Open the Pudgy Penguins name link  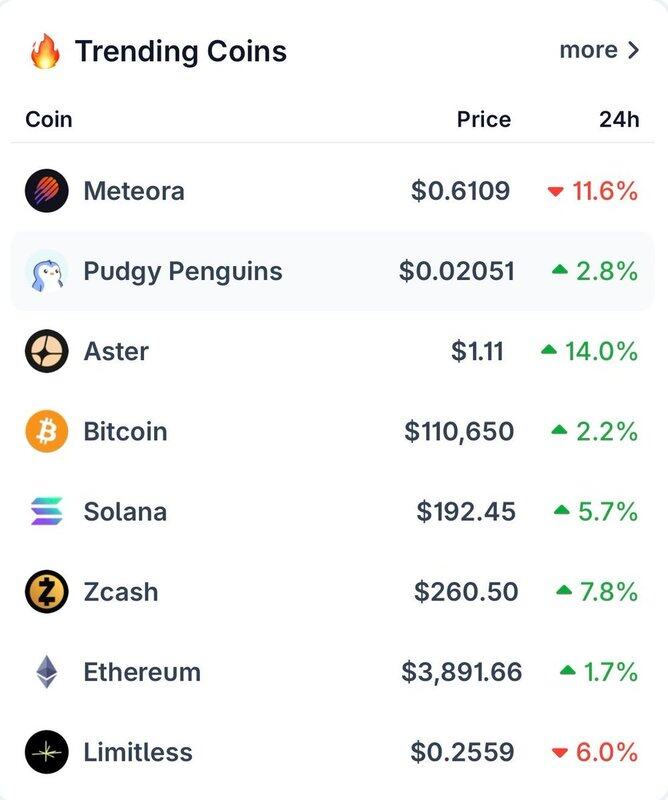tap(183, 271)
